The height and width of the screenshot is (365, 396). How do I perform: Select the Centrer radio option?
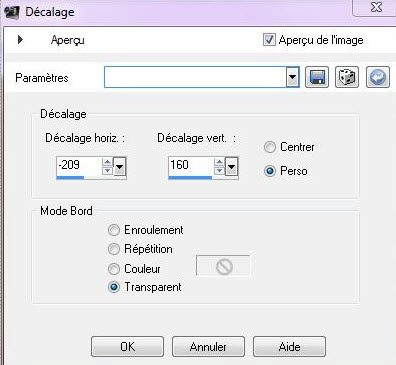(270, 147)
